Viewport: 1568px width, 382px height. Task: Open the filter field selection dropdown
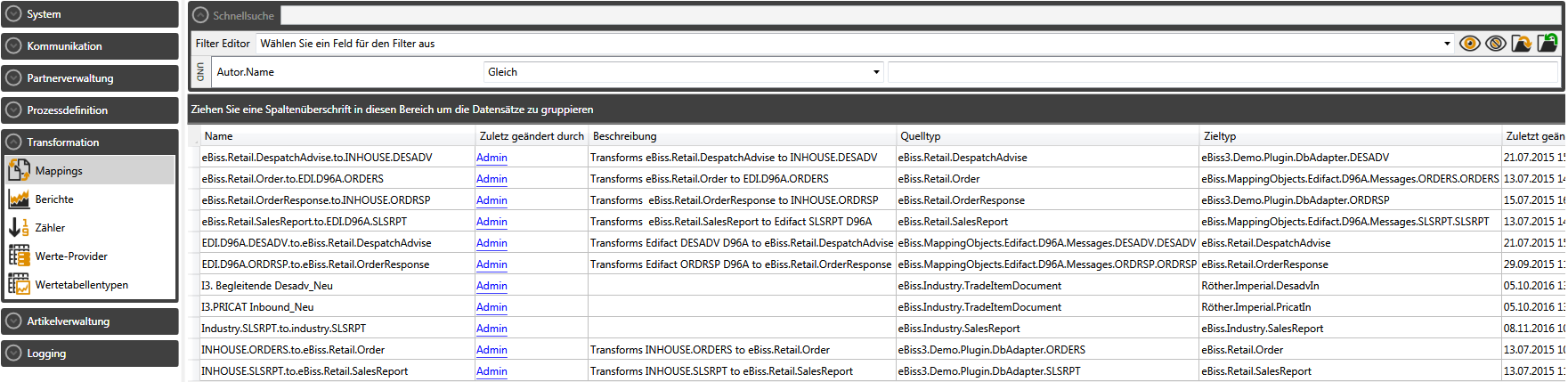tap(1447, 44)
